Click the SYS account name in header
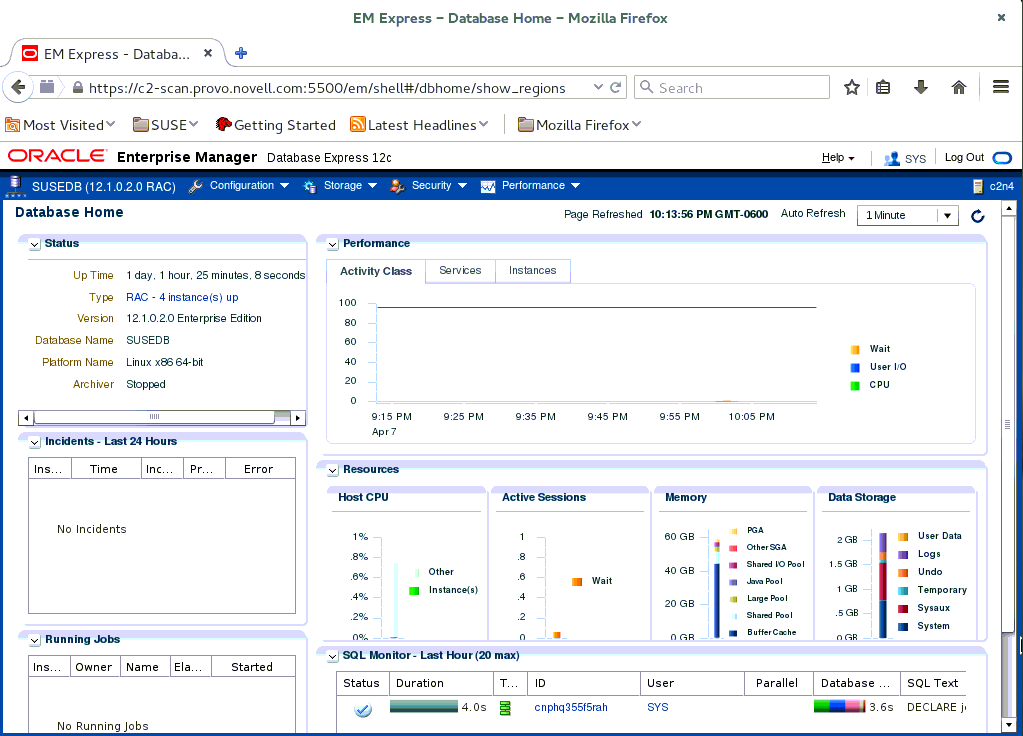The width and height of the screenshot is (1023, 736). [915, 159]
